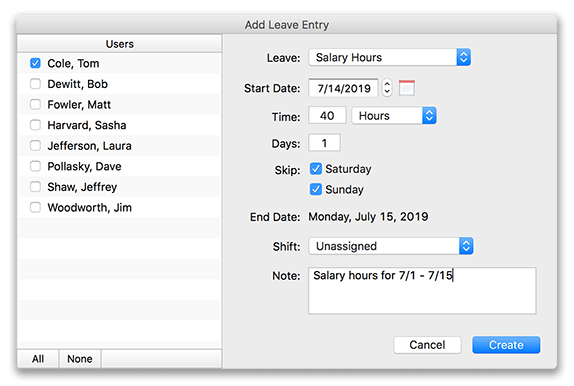Select the name Cole, Tom in the list

point(73,63)
